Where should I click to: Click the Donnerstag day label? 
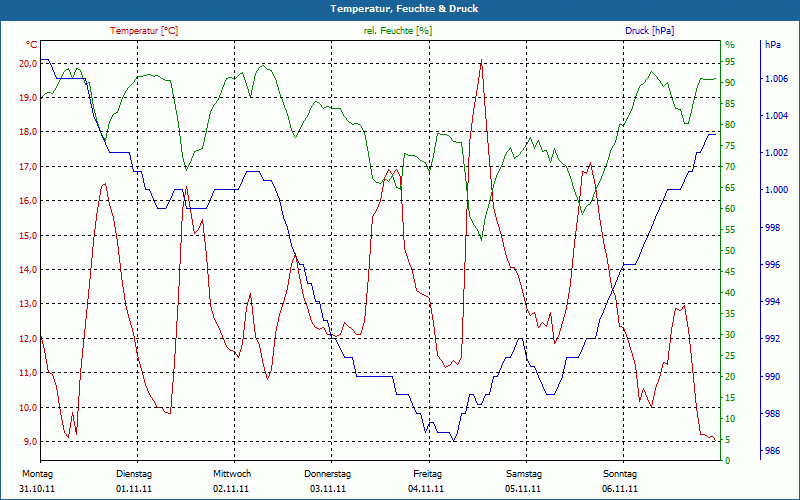[x=328, y=474]
